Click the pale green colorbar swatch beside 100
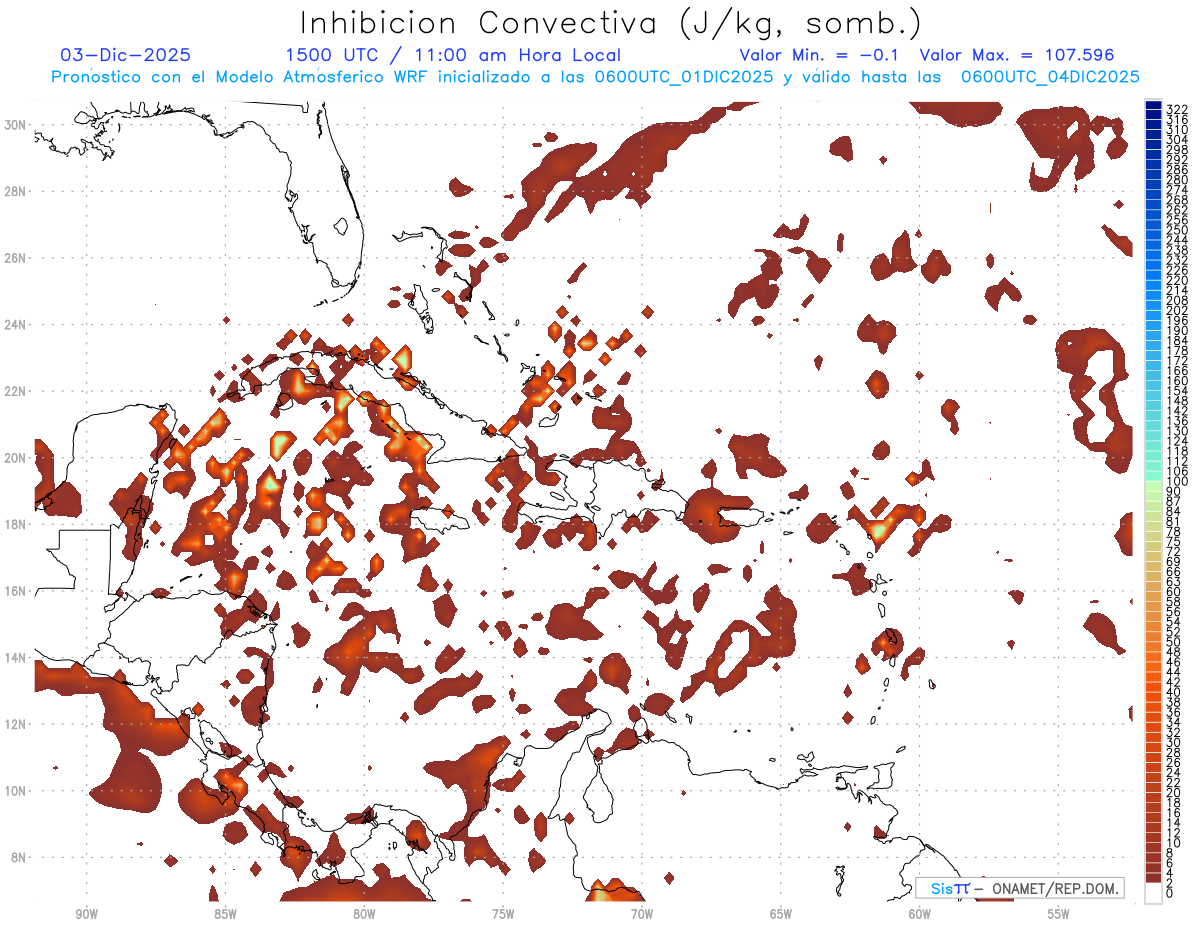1200x927 pixels. coord(1153,484)
